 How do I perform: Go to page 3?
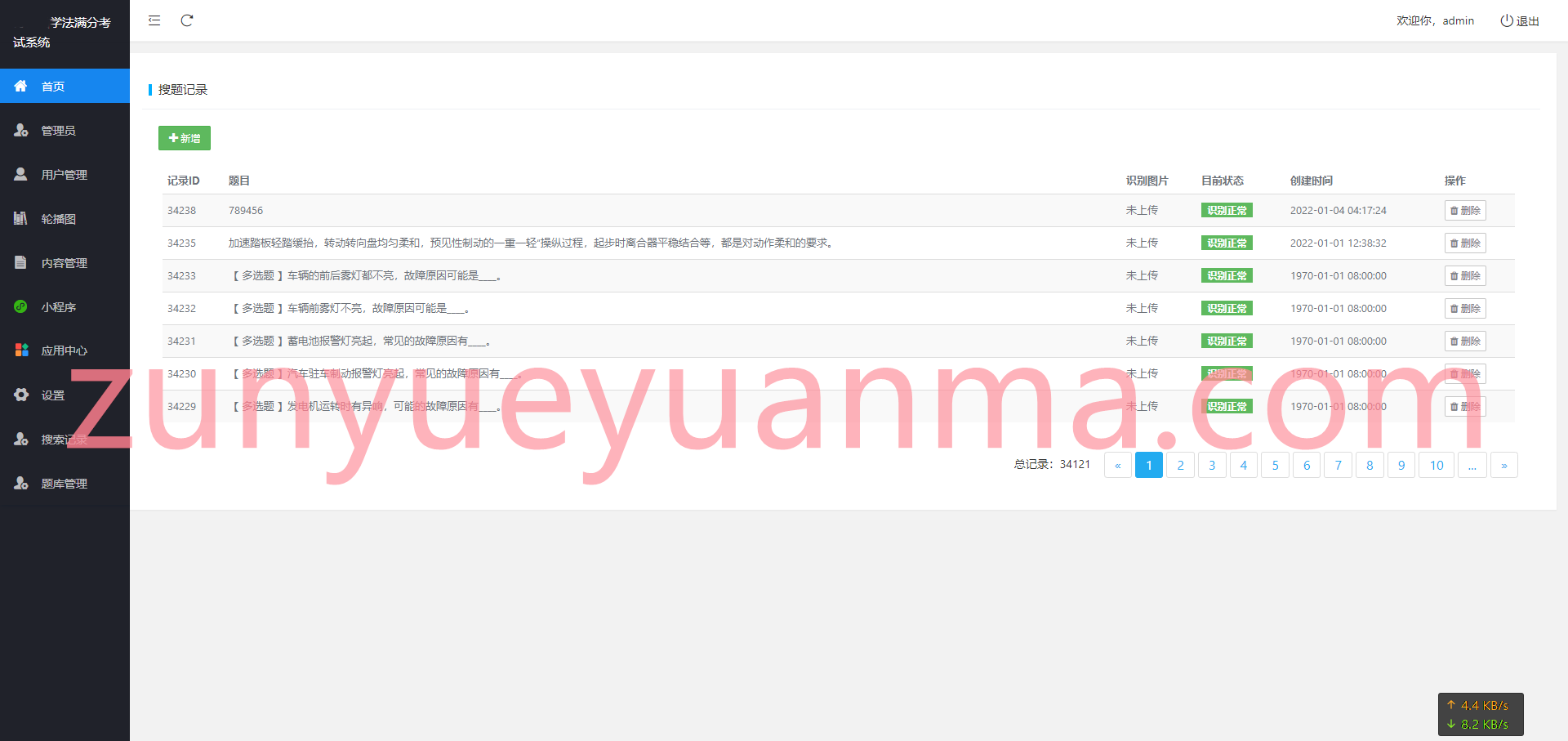click(1212, 465)
